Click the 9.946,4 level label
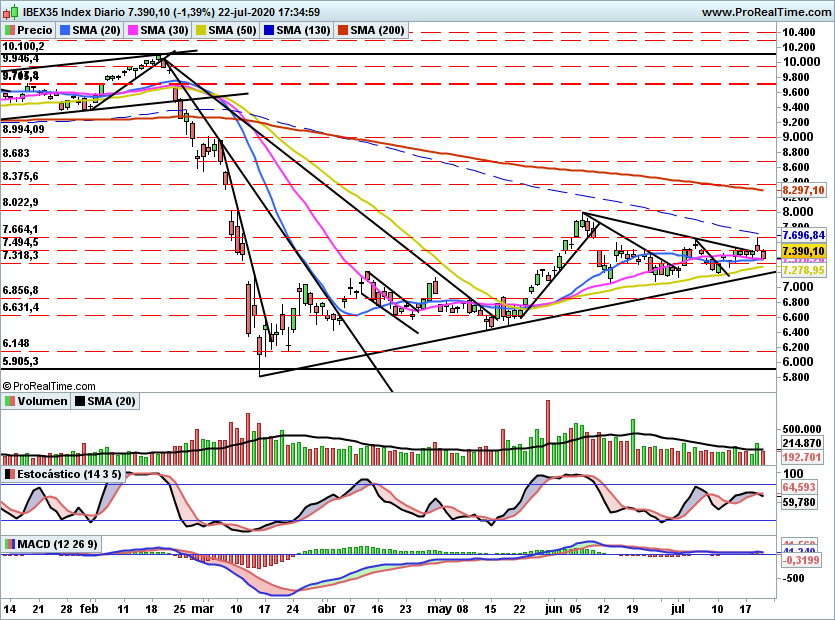The width and height of the screenshot is (835, 620). [x=20, y=58]
